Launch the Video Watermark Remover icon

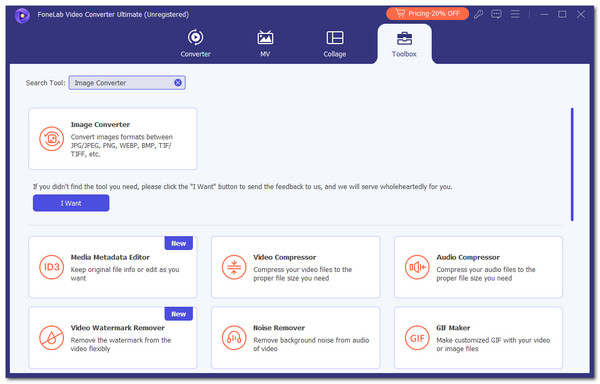point(51,338)
